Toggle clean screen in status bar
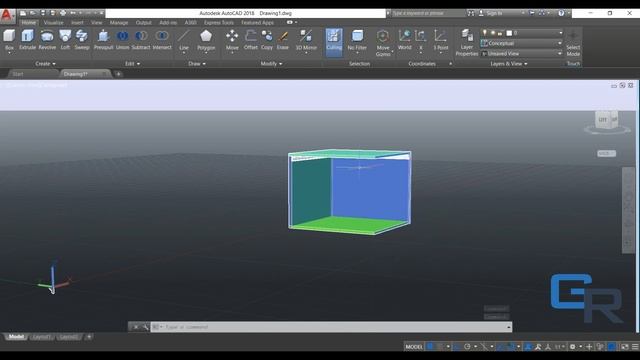This screenshot has height=360, width=640. pos(625,347)
